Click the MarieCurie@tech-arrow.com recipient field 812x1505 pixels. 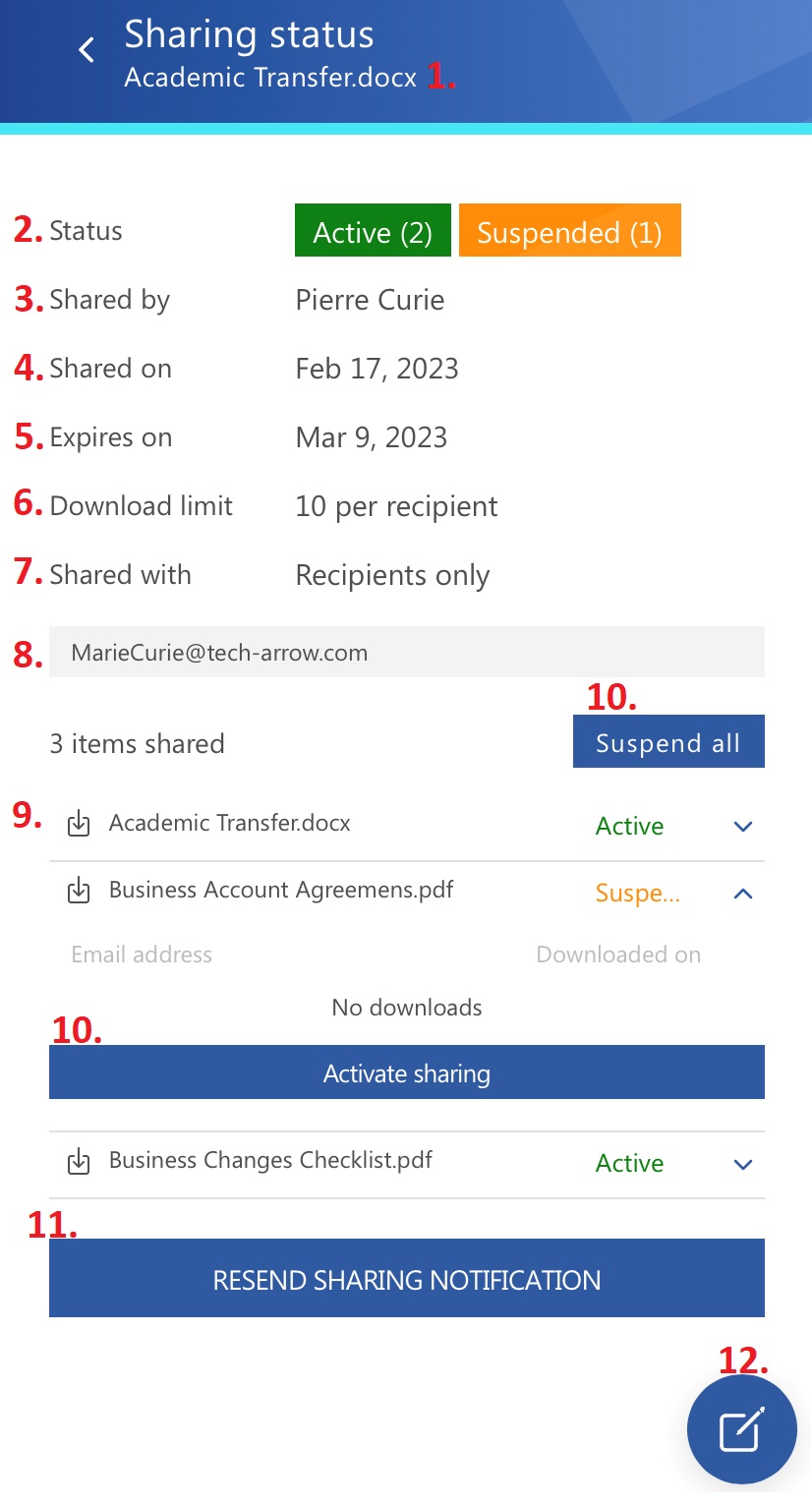coord(407,653)
